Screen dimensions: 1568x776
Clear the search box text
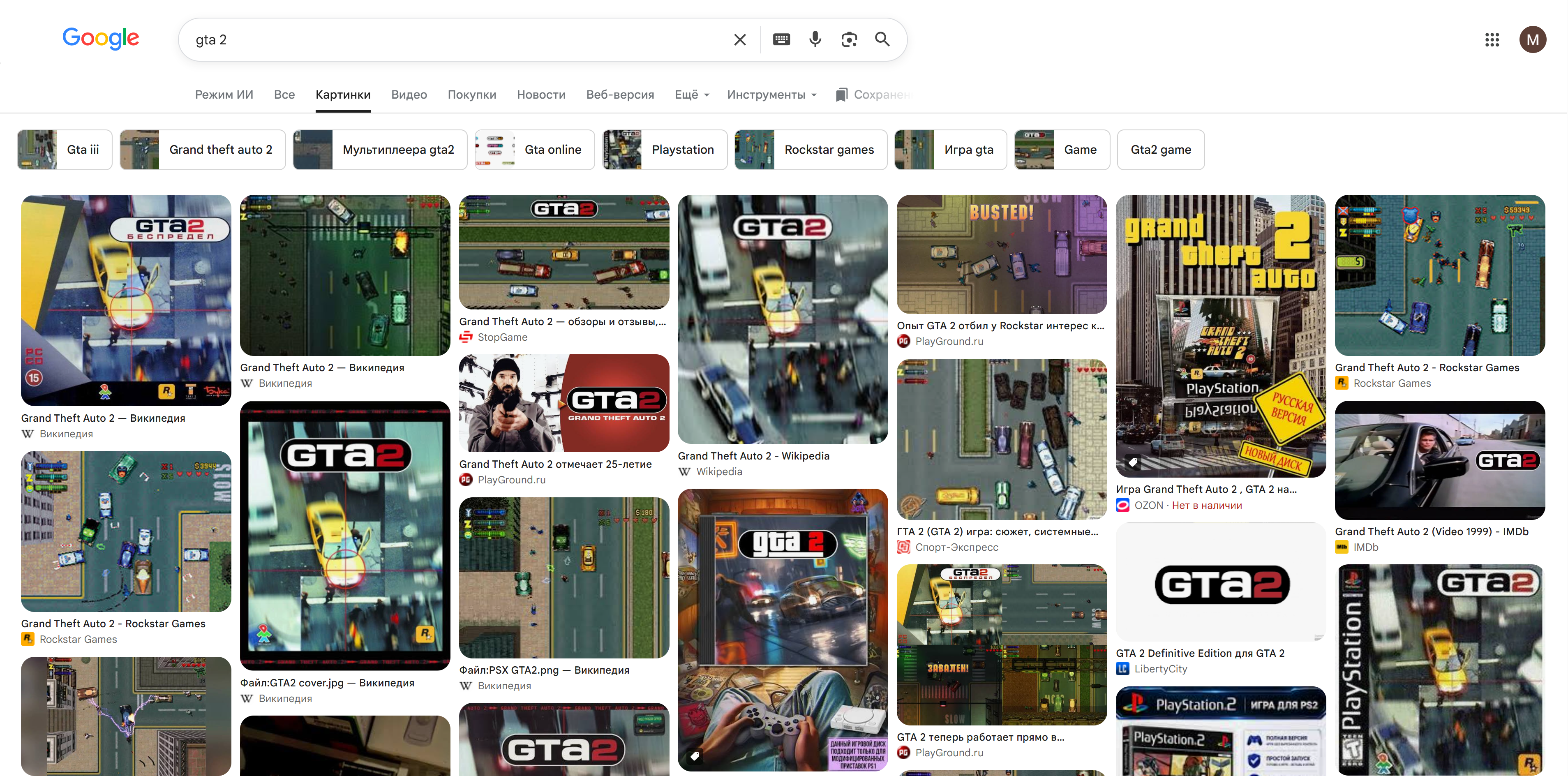point(739,39)
